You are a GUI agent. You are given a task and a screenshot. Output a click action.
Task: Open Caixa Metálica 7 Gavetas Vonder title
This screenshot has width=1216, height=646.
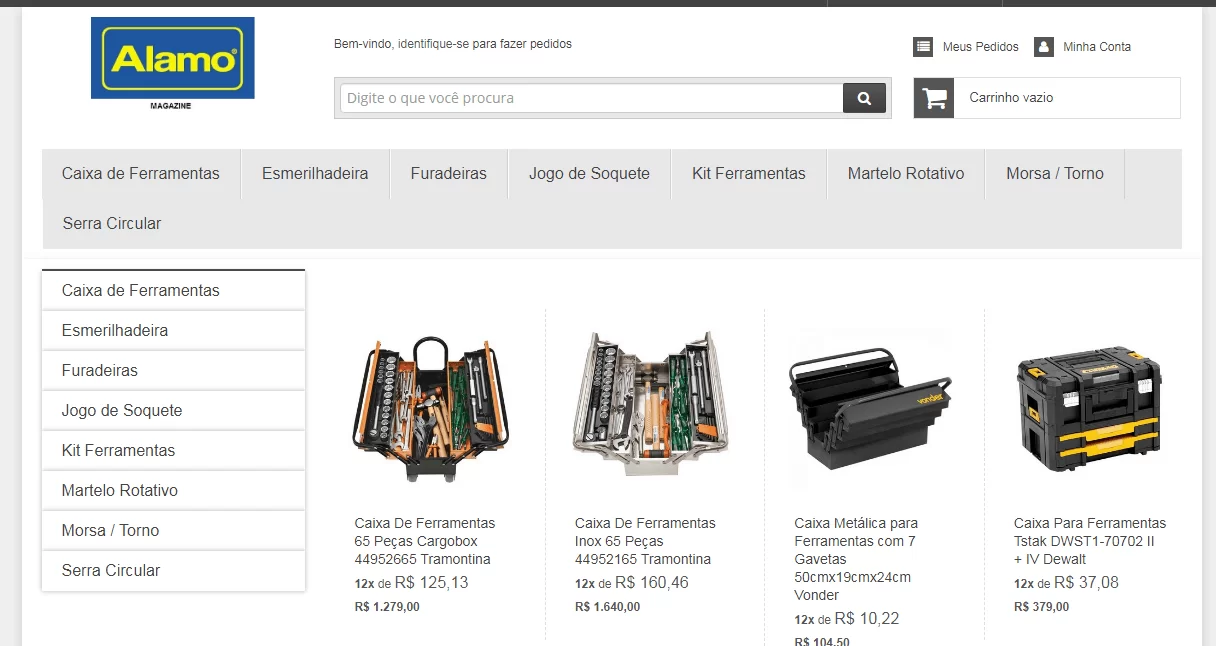click(x=856, y=559)
